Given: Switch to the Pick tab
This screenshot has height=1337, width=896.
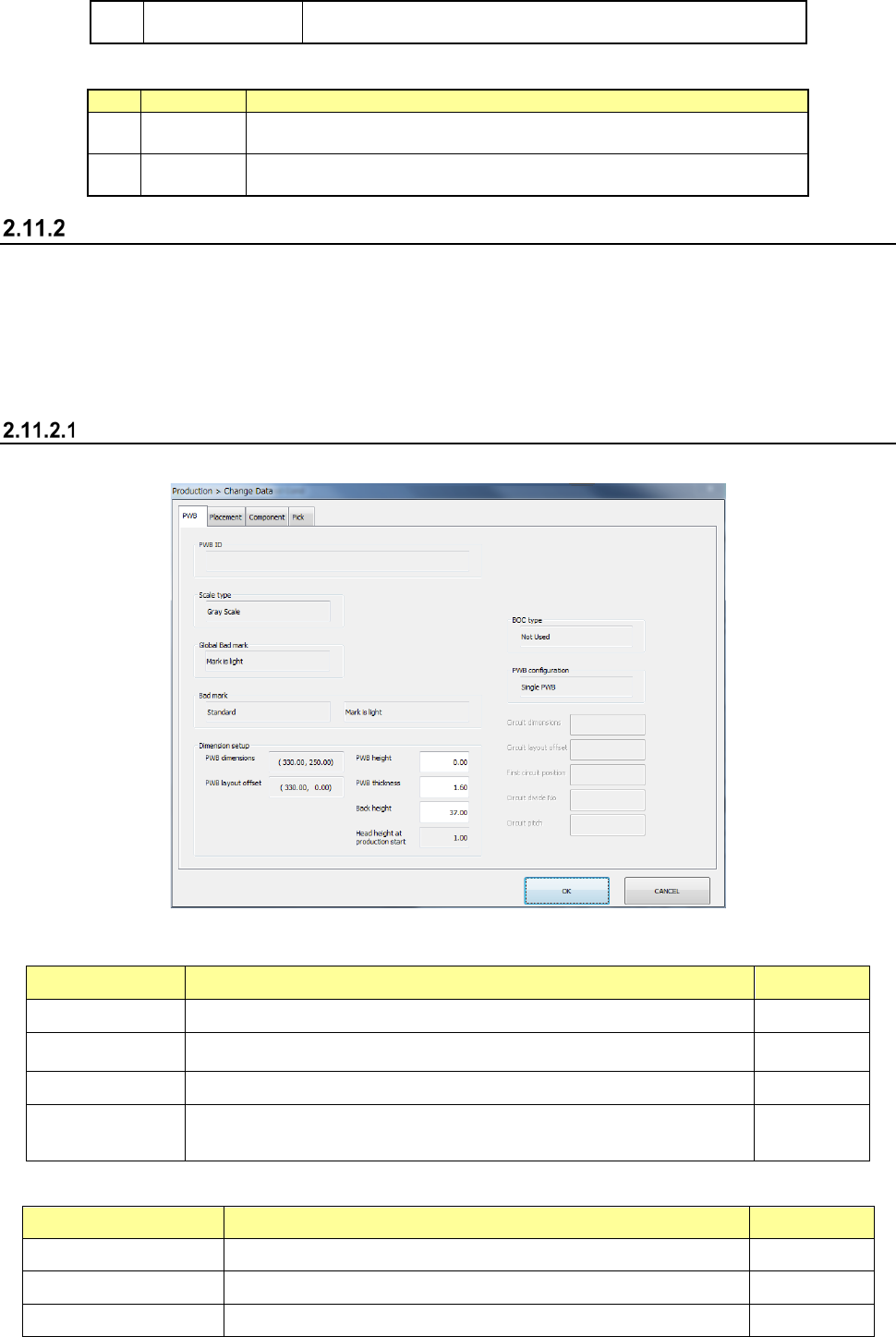Looking at the screenshot, I should (x=300, y=517).
